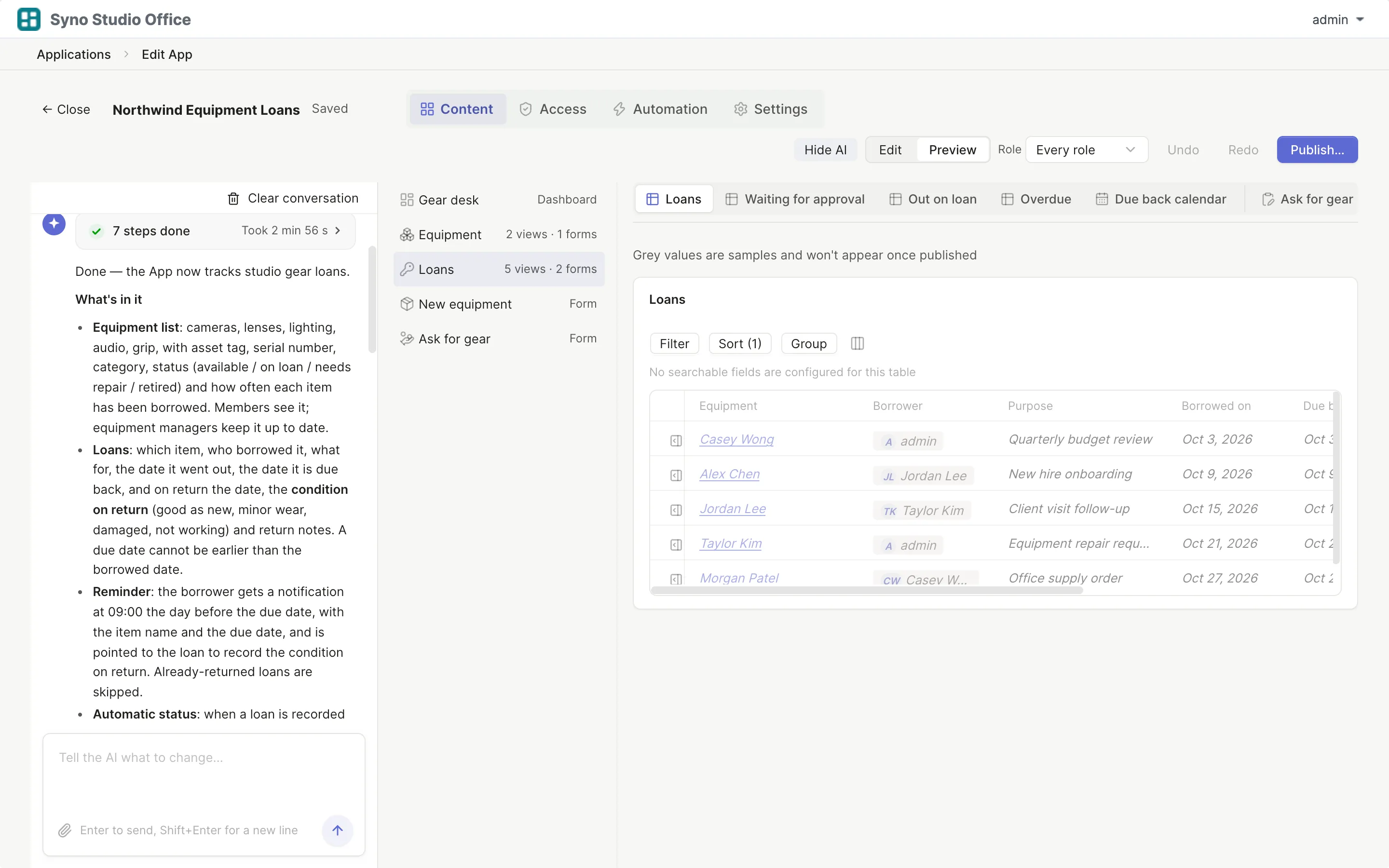The width and height of the screenshot is (1389, 868).
Task: Click the column layout icon beside Group
Action: pos(857,343)
